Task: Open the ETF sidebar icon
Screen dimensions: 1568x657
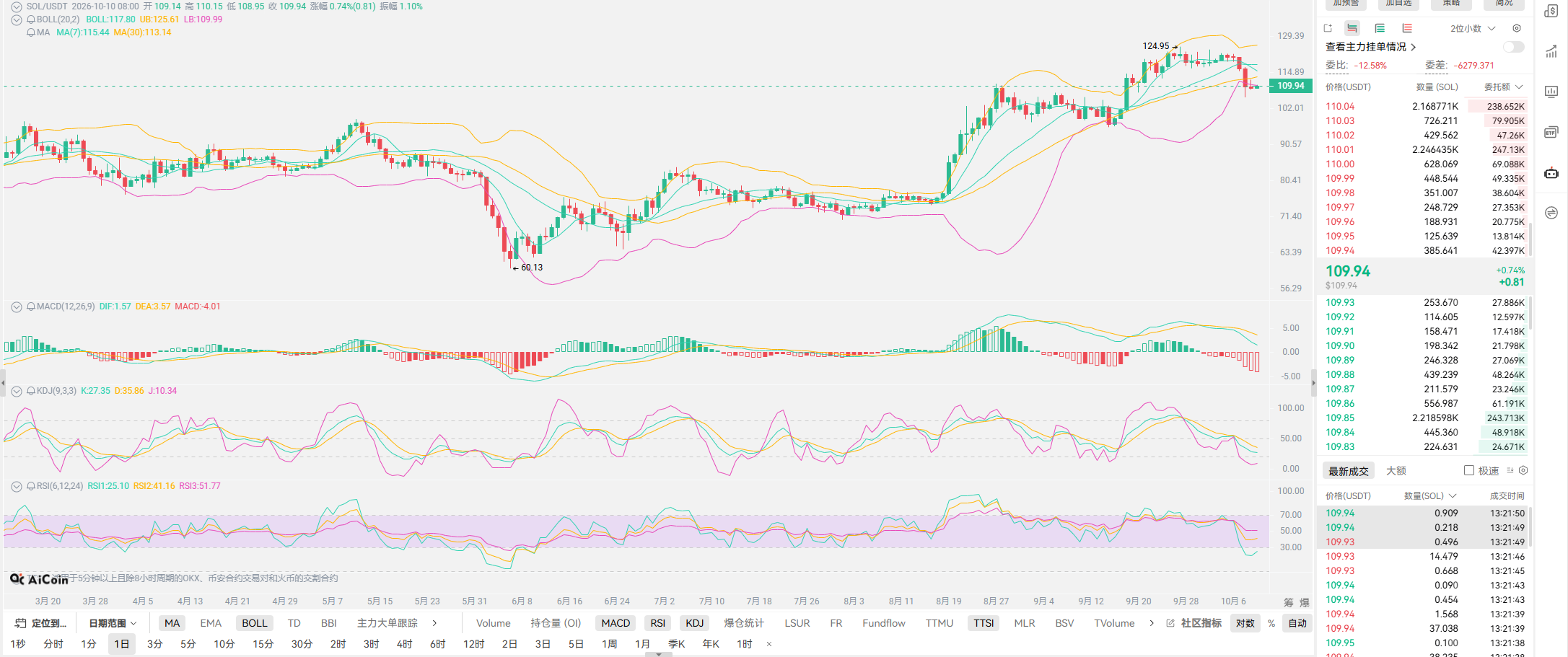Action: [x=1551, y=132]
